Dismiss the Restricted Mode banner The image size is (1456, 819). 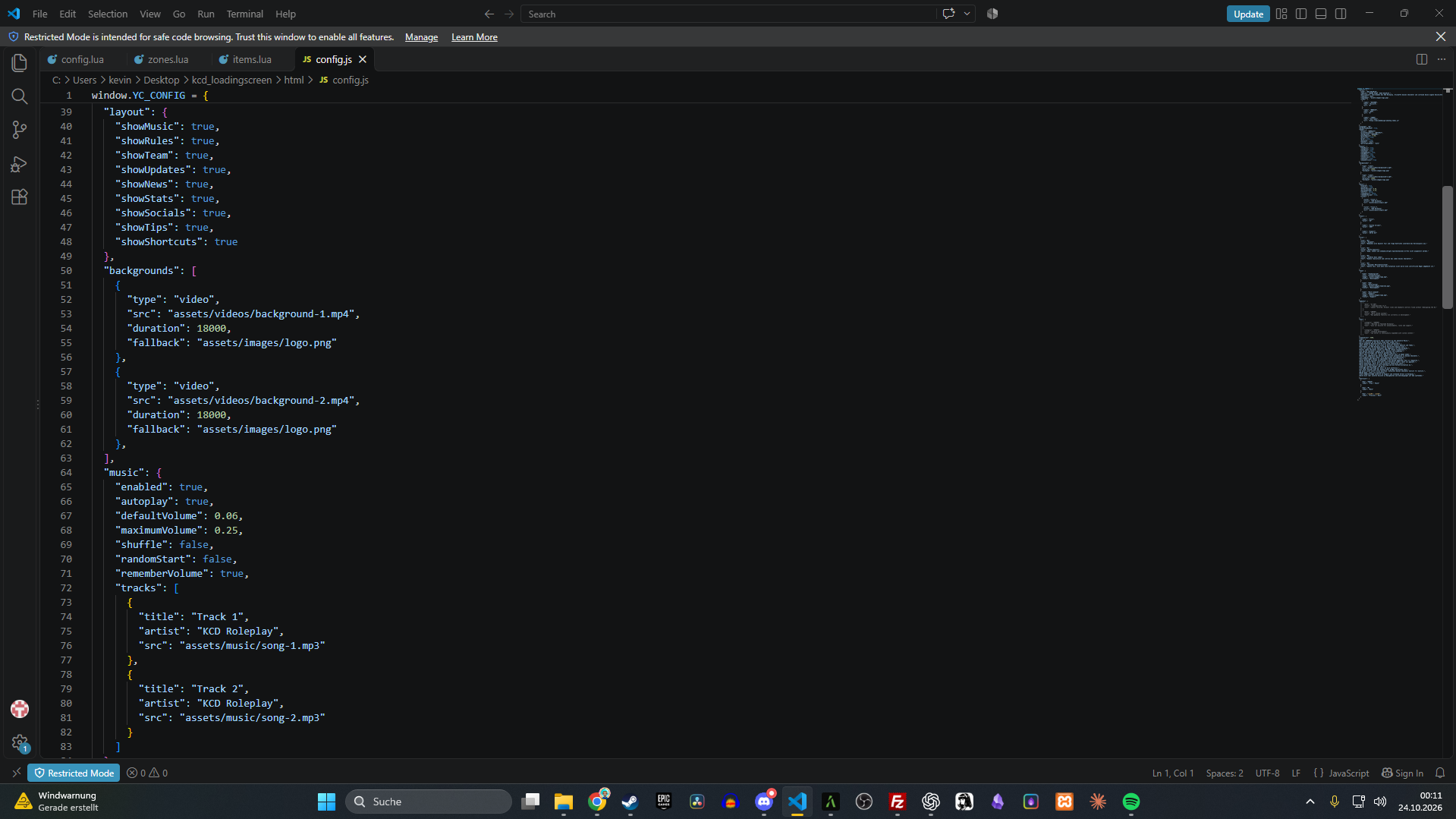pyautogui.click(x=1441, y=36)
